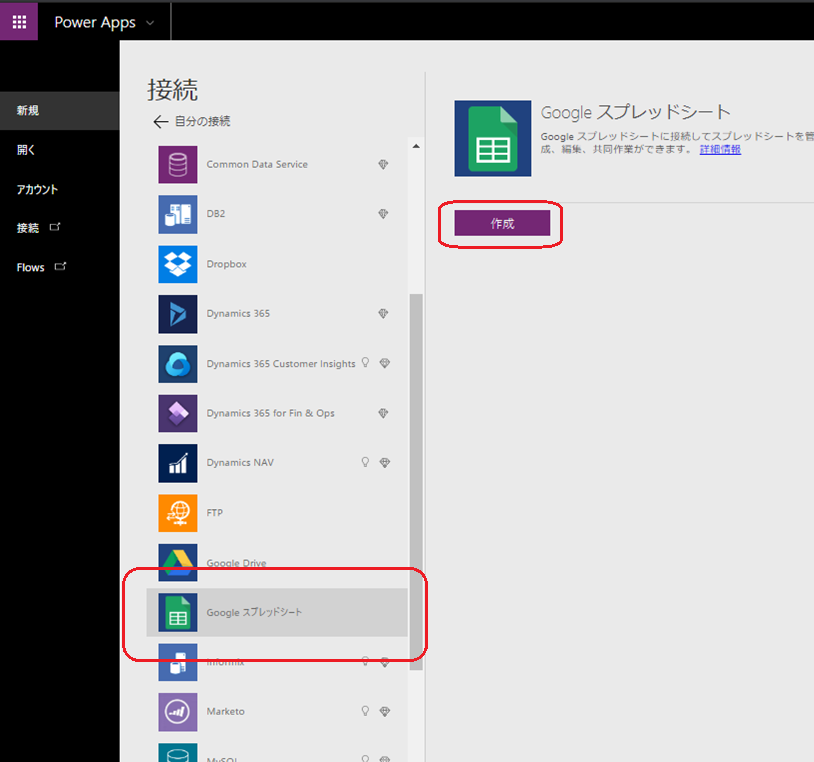This screenshot has height=762, width=814.
Task: Click the connector list scrollbar thumb
Action: point(416,482)
